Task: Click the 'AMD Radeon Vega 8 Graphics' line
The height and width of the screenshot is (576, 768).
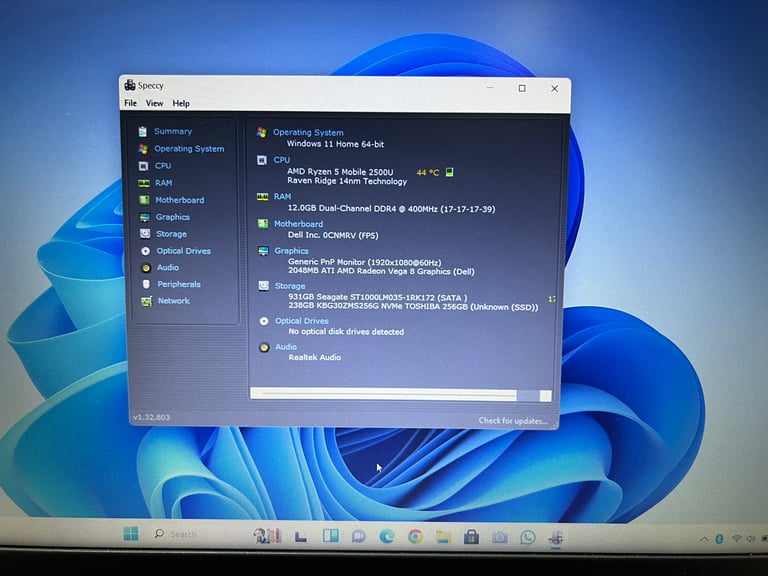Action: coord(382,271)
